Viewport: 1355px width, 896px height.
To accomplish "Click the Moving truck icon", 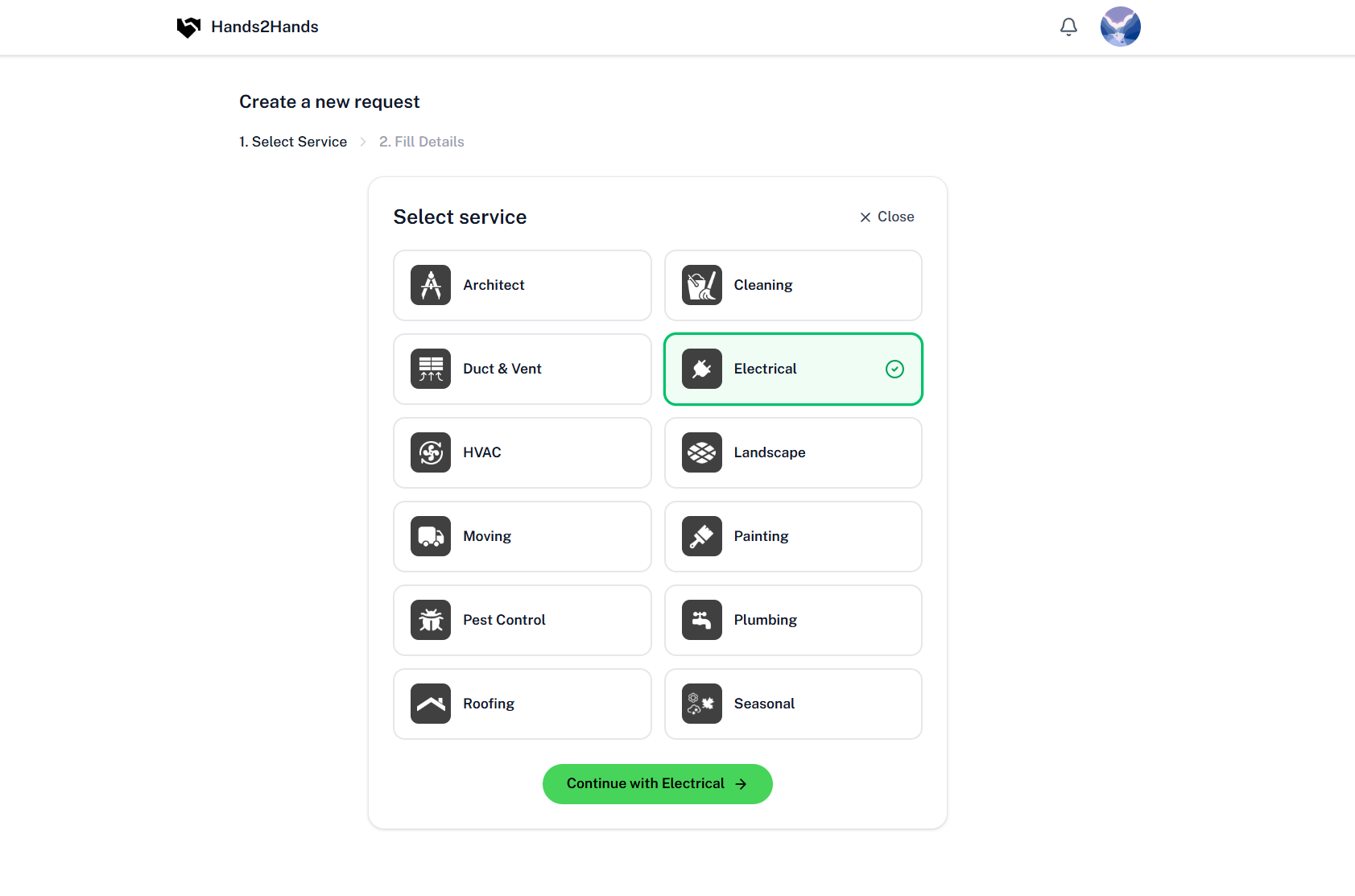I will tap(431, 536).
